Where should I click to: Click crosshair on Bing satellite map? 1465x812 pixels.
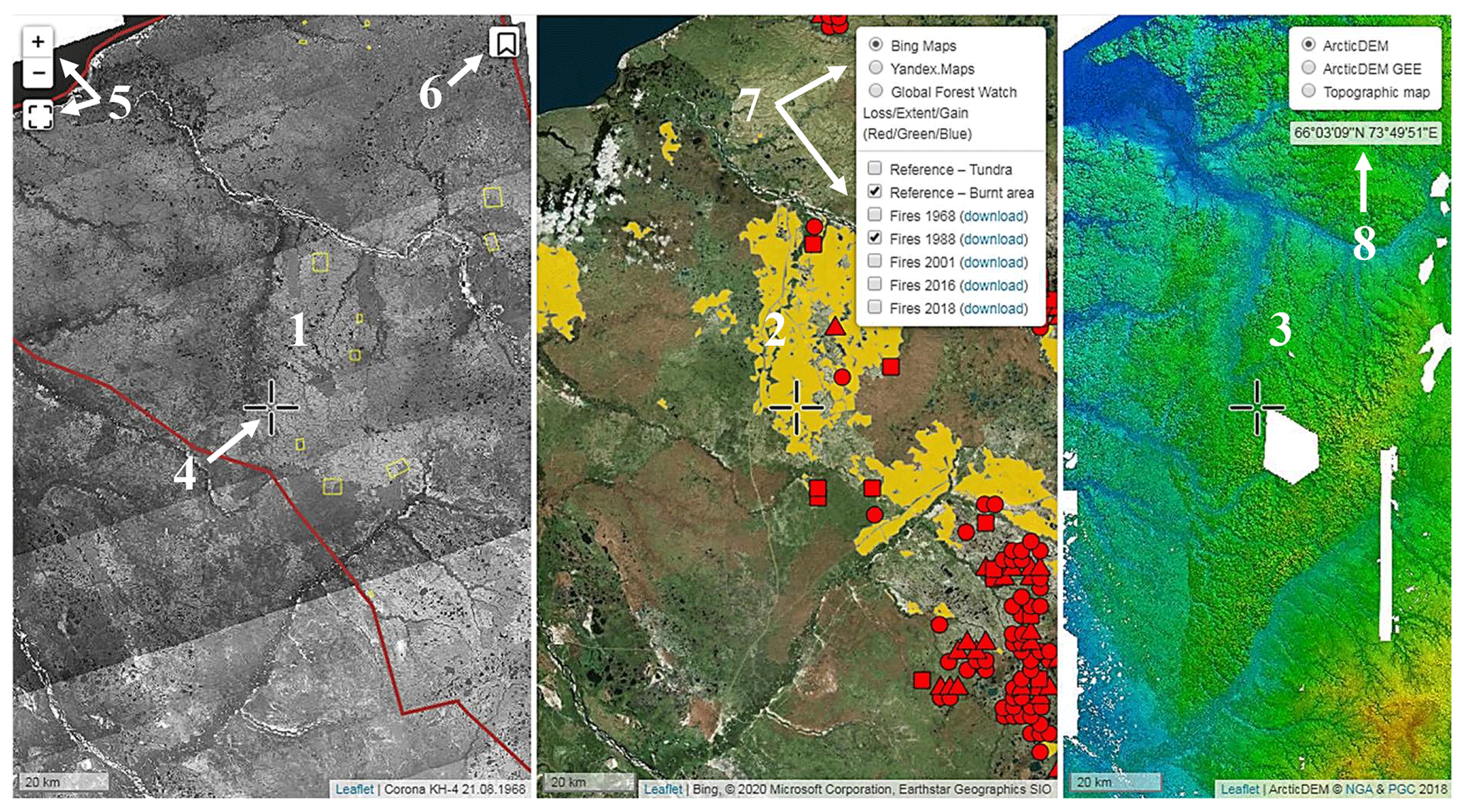tap(796, 407)
